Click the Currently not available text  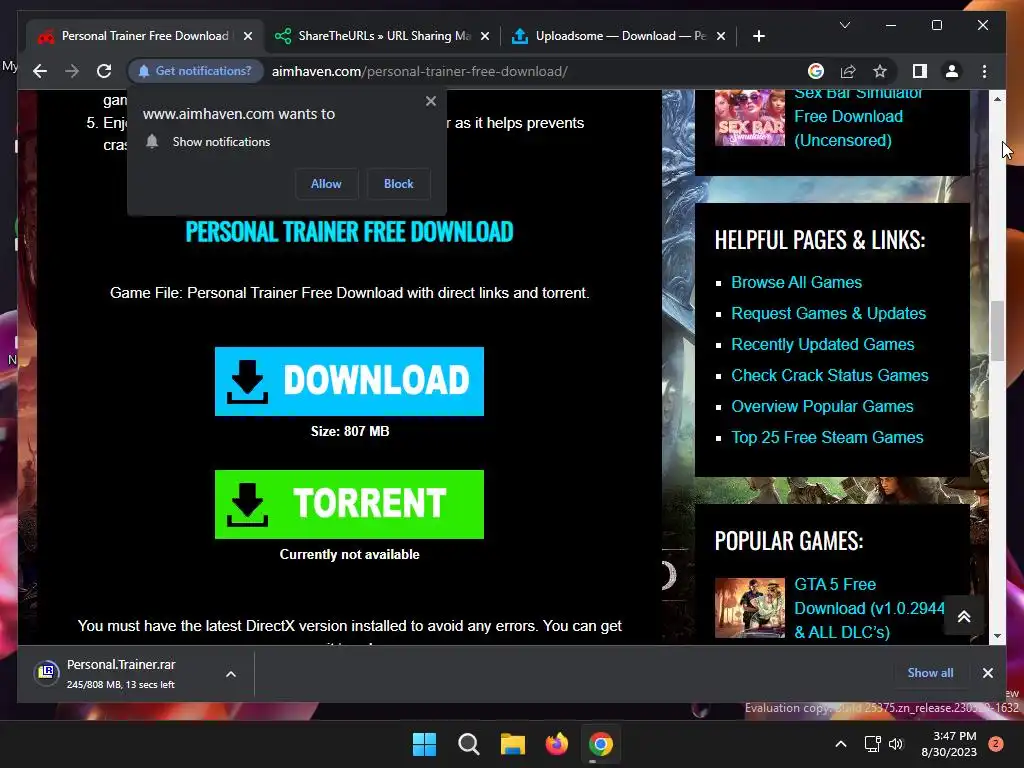pyautogui.click(x=349, y=554)
